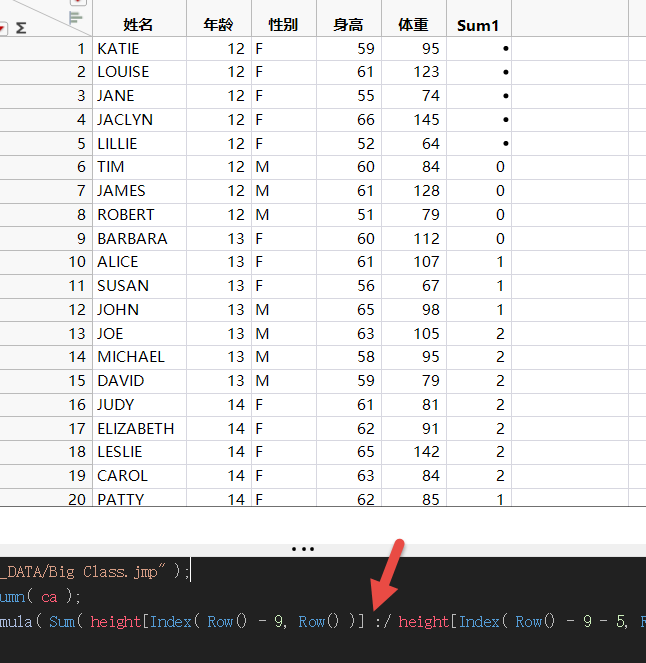Select the 性别 column header
The width and height of the screenshot is (646, 663).
[x=284, y=25]
